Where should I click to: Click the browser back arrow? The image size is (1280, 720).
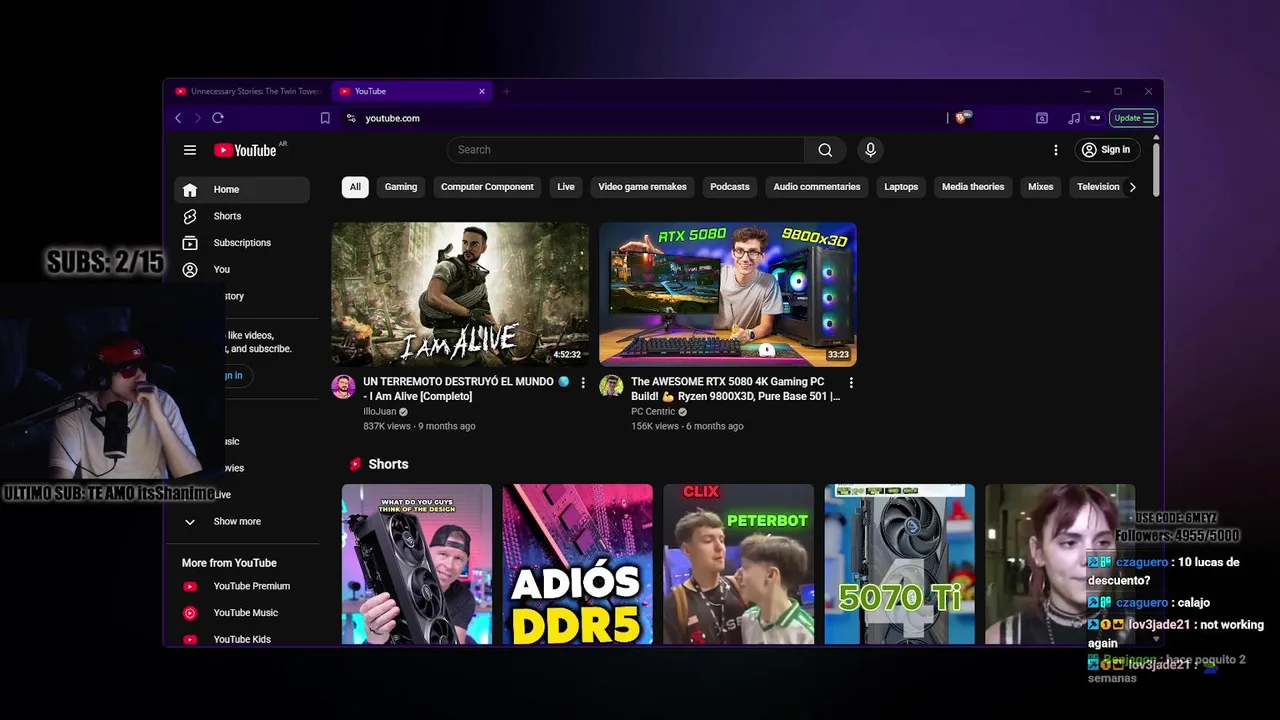pyautogui.click(x=178, y=118)
